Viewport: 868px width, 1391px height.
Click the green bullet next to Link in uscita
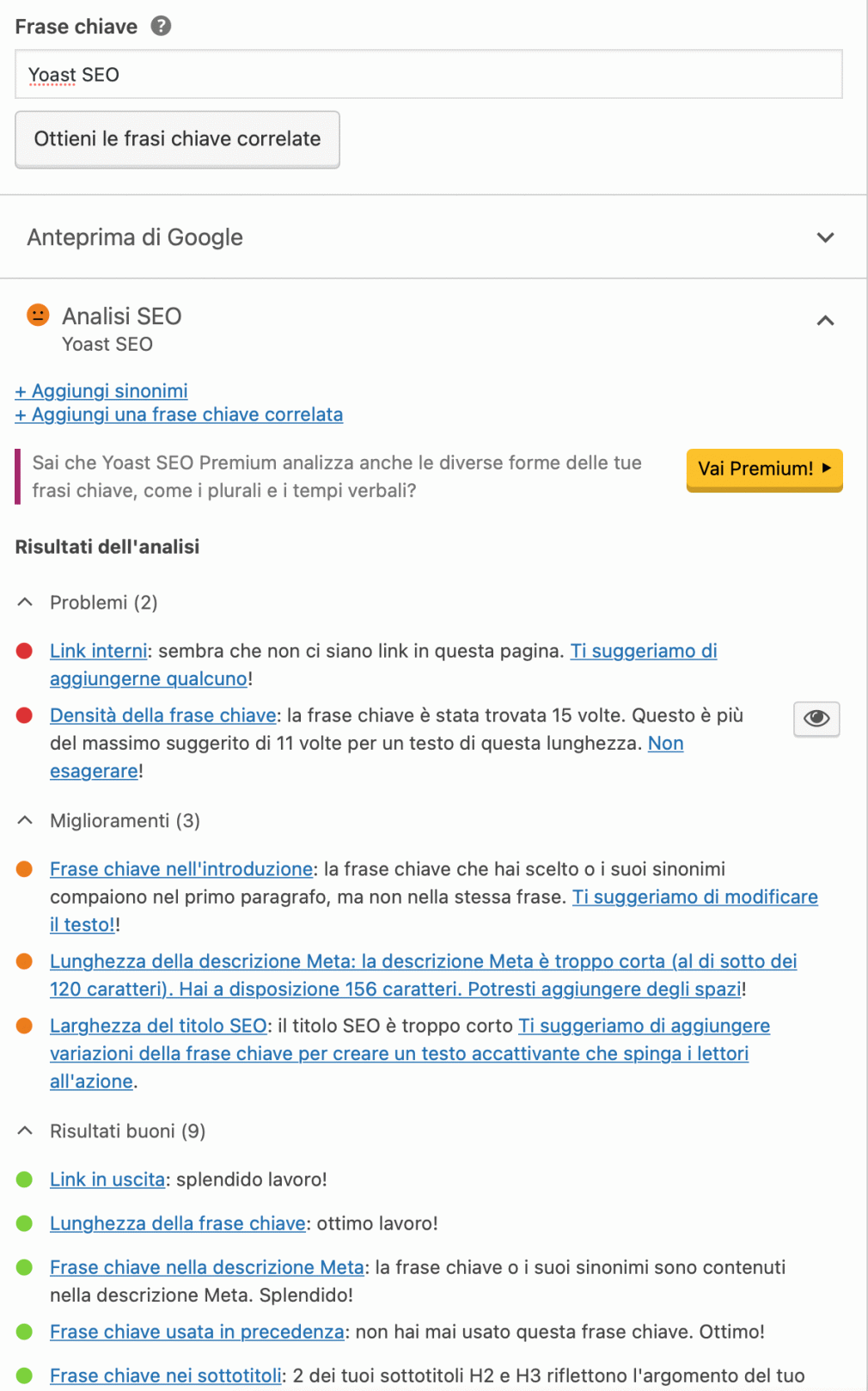tap(24, 1180)
